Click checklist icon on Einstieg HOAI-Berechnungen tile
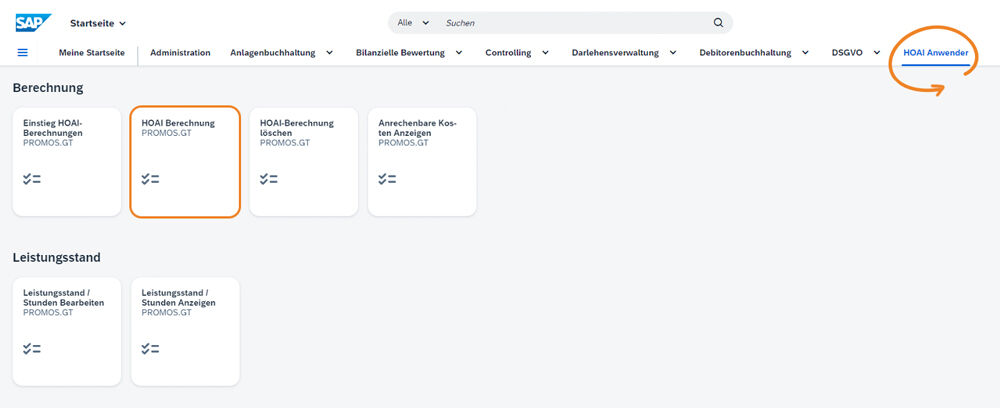The width and height of the screenshot is (1000, 408). click(x=32, y=179)
